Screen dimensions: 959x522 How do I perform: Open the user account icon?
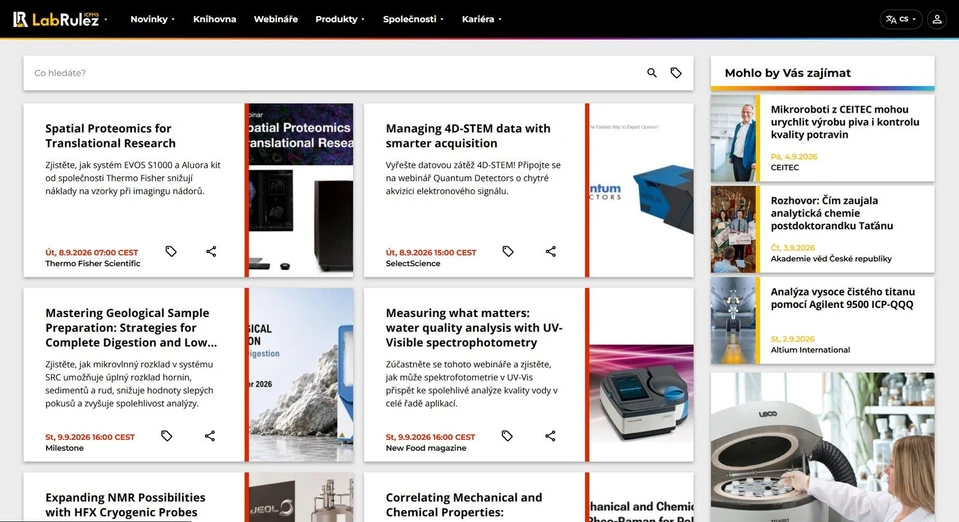[x=936, y=19]
